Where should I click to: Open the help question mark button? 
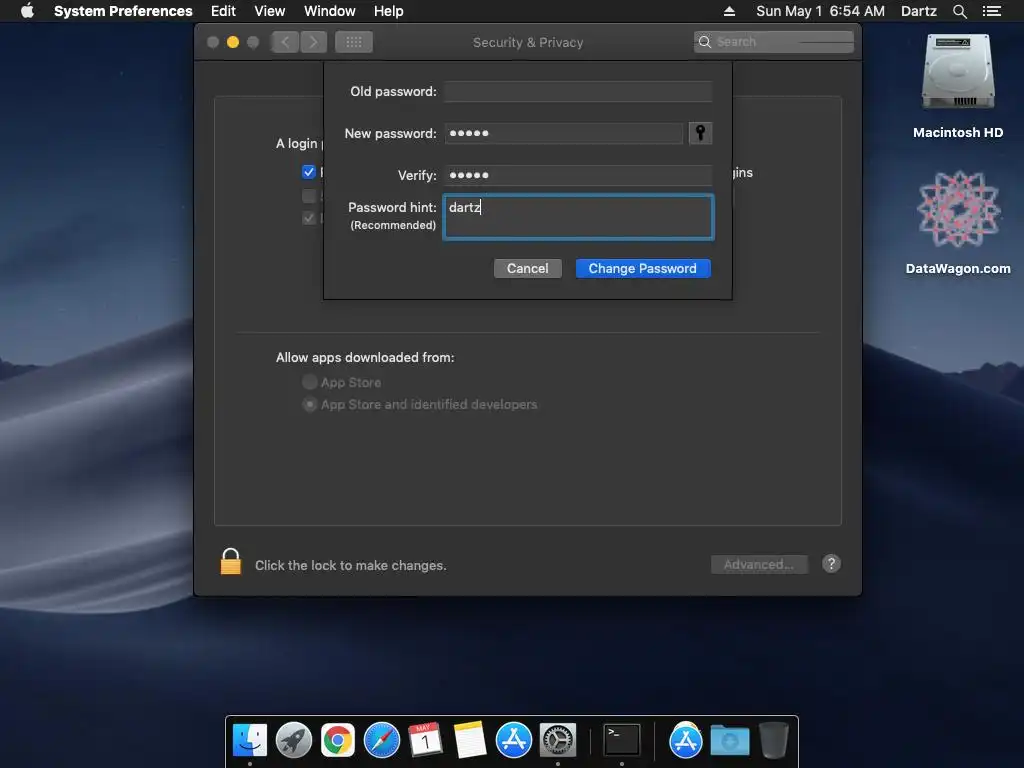(831, 564)
